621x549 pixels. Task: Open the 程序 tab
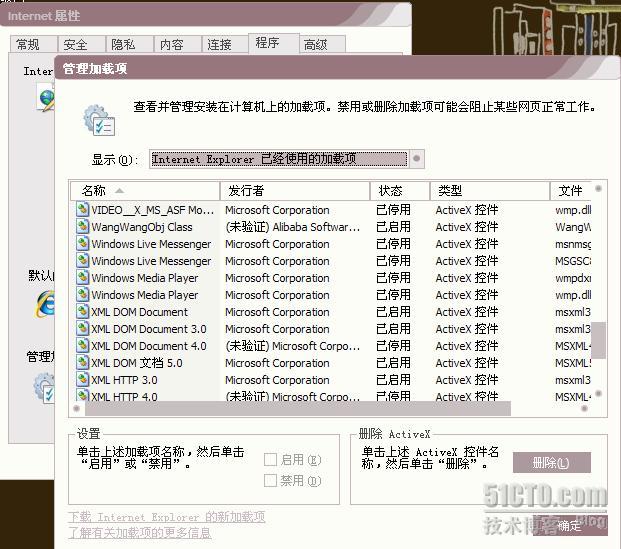(273, 43)
